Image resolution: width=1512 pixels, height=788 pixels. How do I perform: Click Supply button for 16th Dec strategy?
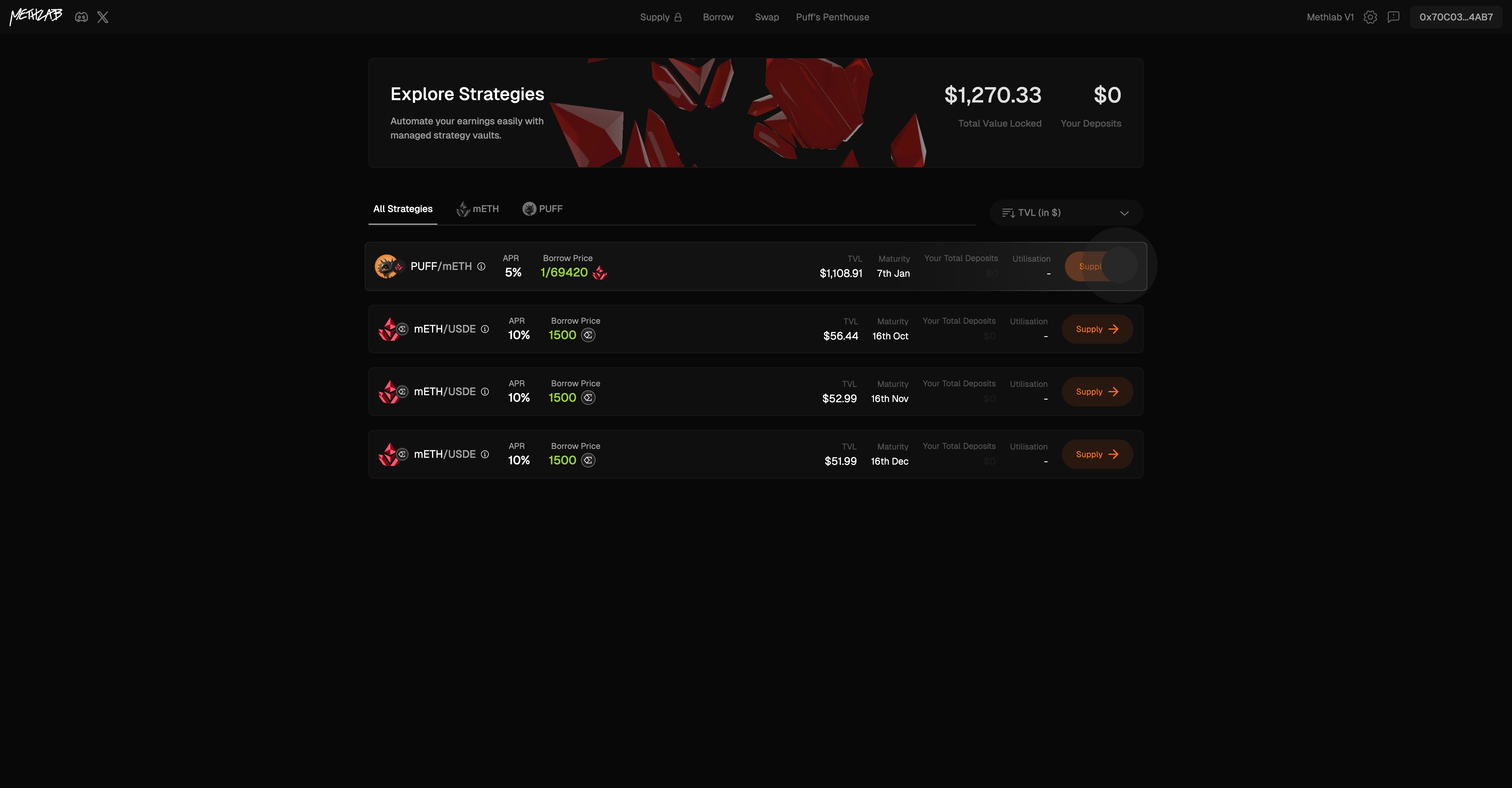(1097, 455)
